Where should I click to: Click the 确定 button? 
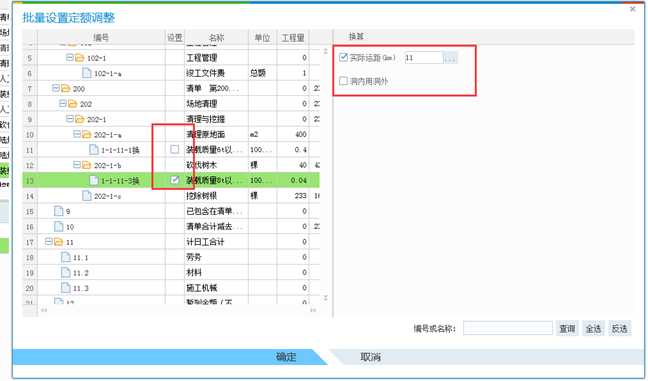coord(286,357)
